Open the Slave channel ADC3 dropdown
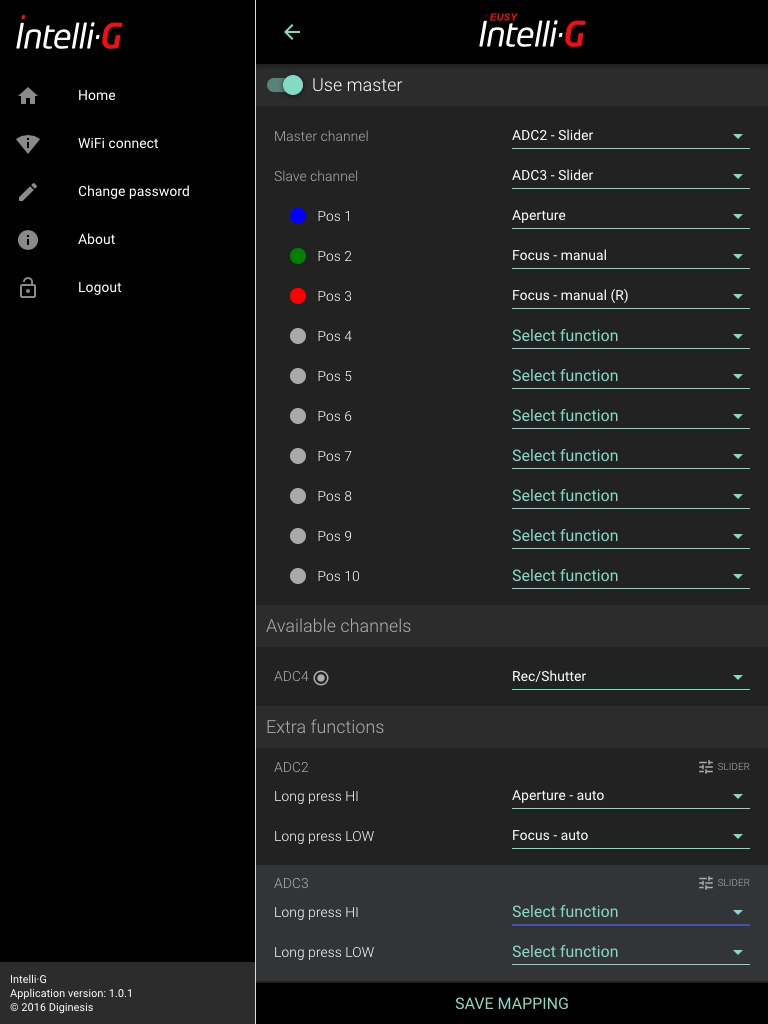The image size is (768, 1024). click(630, 176)
